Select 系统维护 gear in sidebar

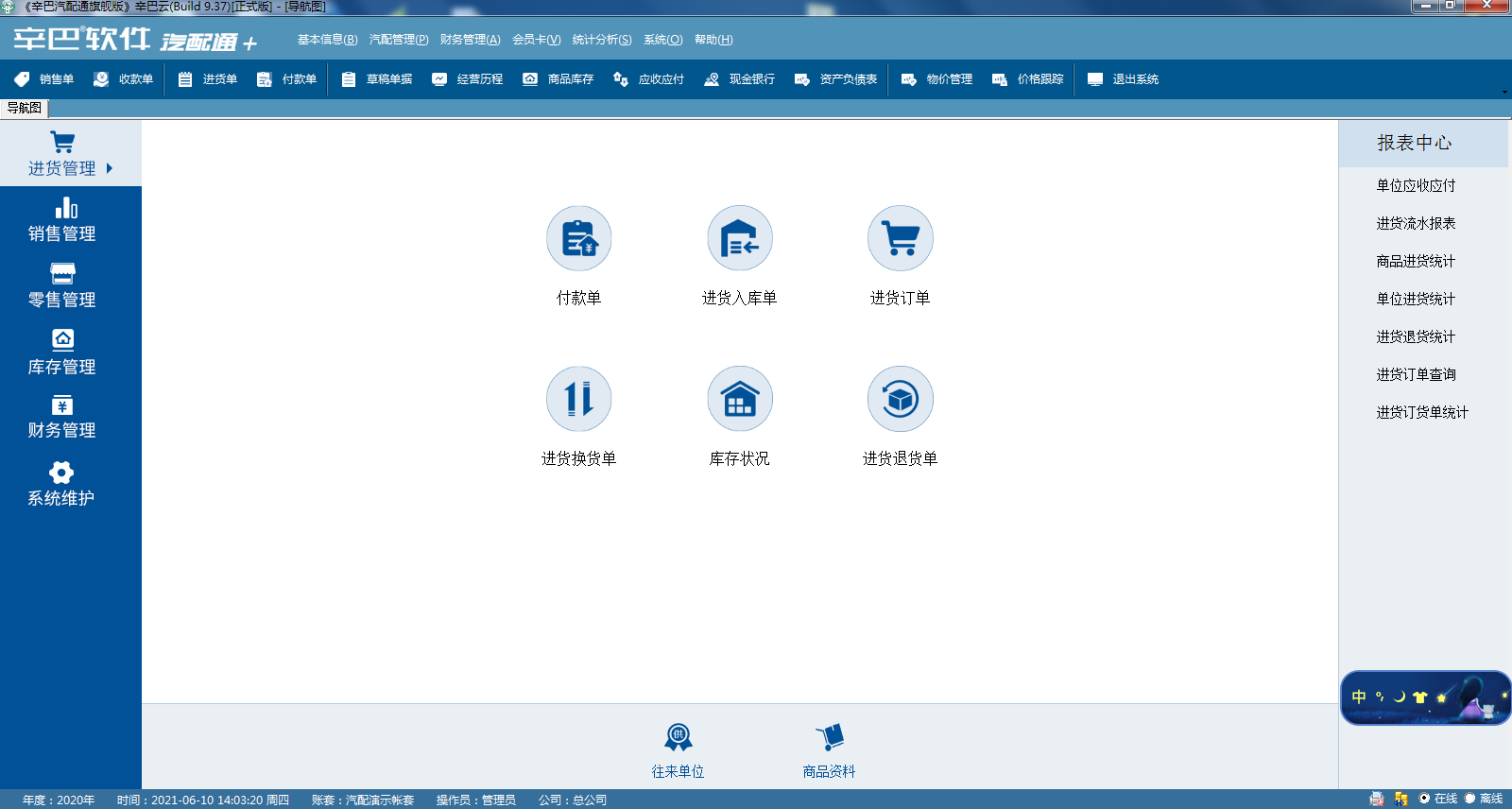(62, 484)
